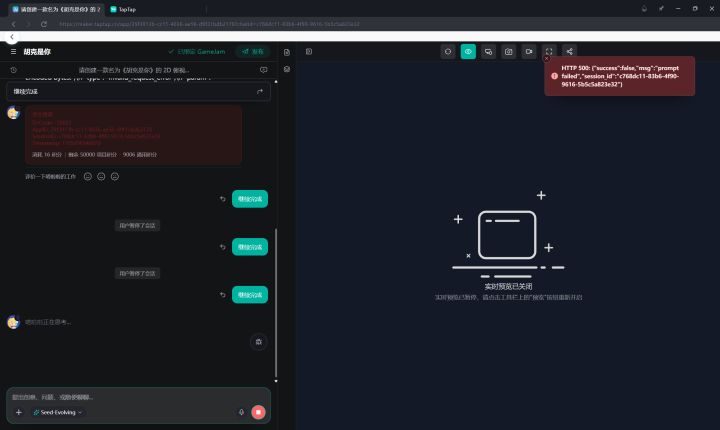Screen dimensions: 720x430
Task: Open the bug report round icon
Action: click(259, 342)
